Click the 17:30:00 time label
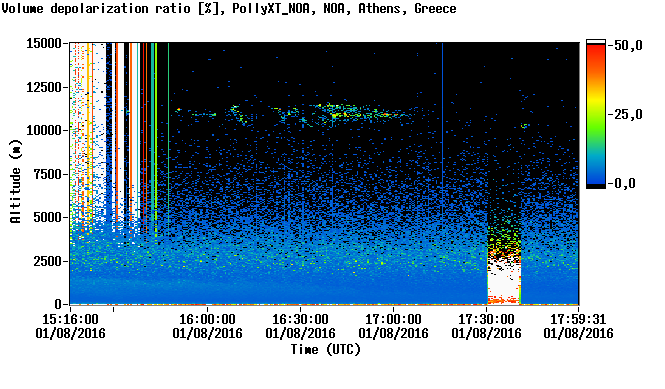The image size is (665, 389). point(486,319)
